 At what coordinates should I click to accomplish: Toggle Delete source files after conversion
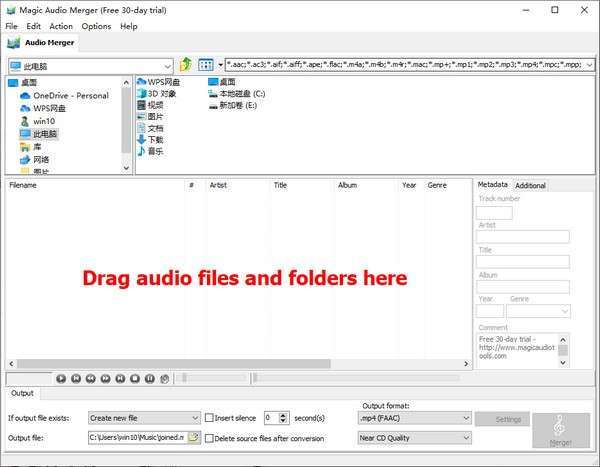210,437
